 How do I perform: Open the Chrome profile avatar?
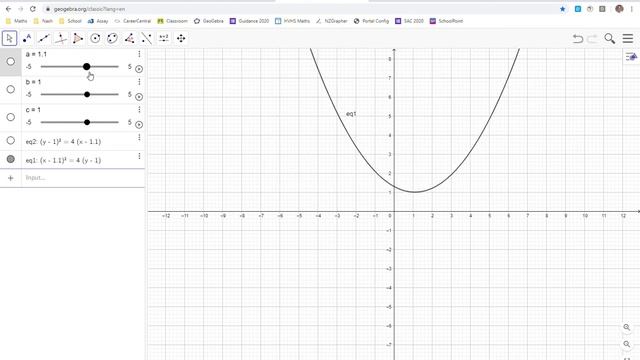pyautogui.click(x=619, y=9)
